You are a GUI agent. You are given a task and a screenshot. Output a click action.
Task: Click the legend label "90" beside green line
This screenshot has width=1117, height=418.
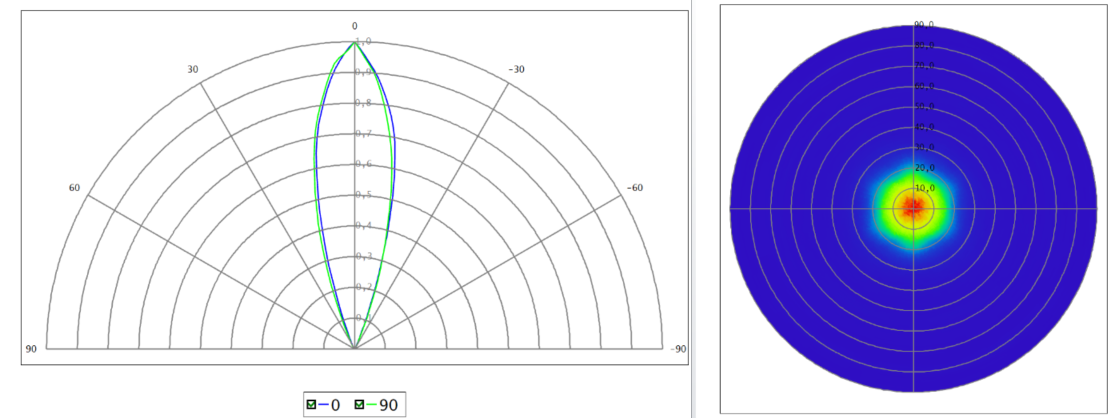[389, 405]
